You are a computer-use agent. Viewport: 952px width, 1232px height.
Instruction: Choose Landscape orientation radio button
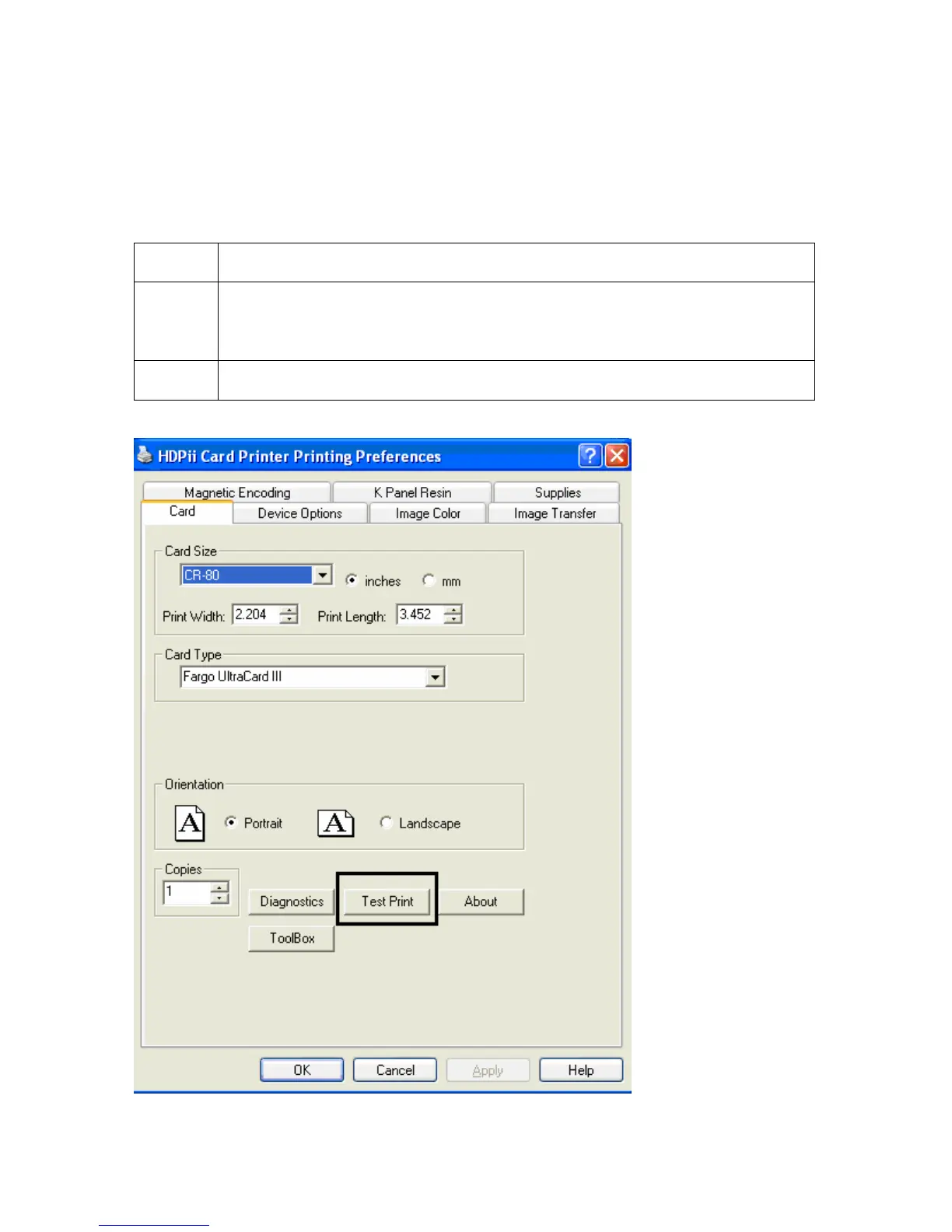[386, 822]
